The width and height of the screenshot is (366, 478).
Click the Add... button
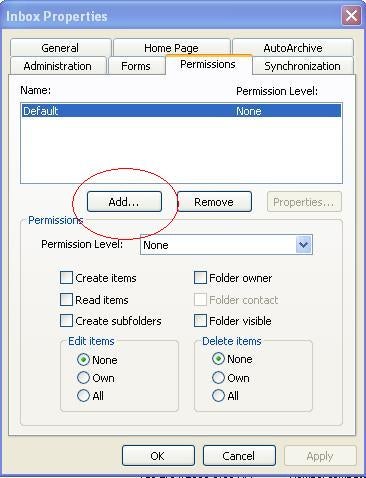click(124, 202)
